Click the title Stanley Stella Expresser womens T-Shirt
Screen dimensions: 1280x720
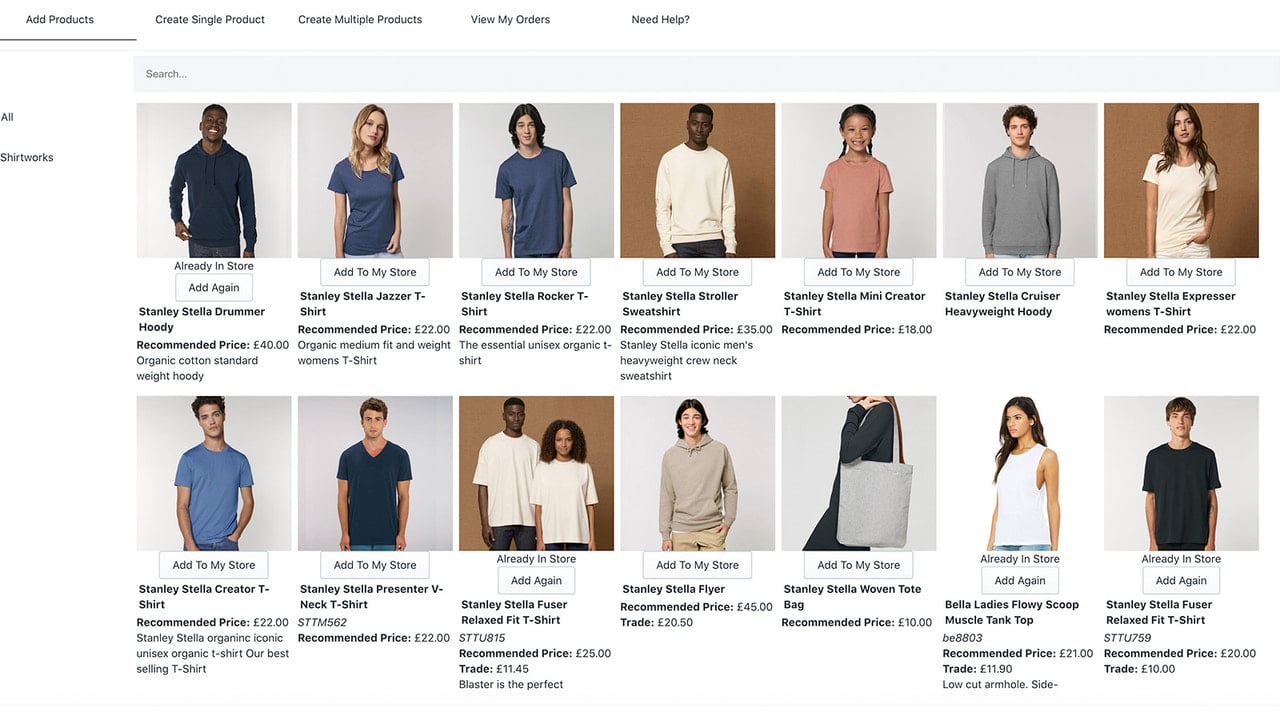pos(1171,304)
